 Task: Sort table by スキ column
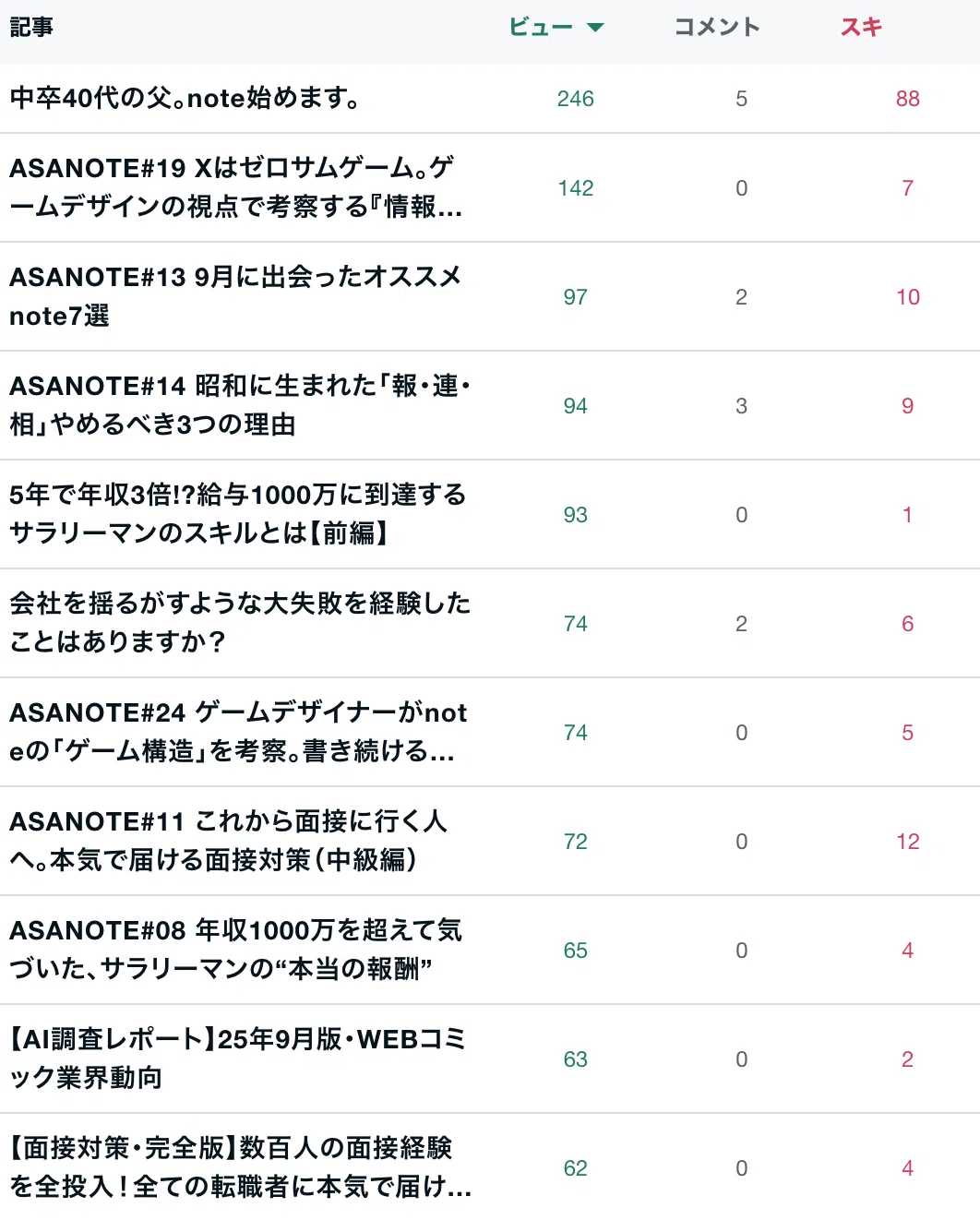click(861, 28)
